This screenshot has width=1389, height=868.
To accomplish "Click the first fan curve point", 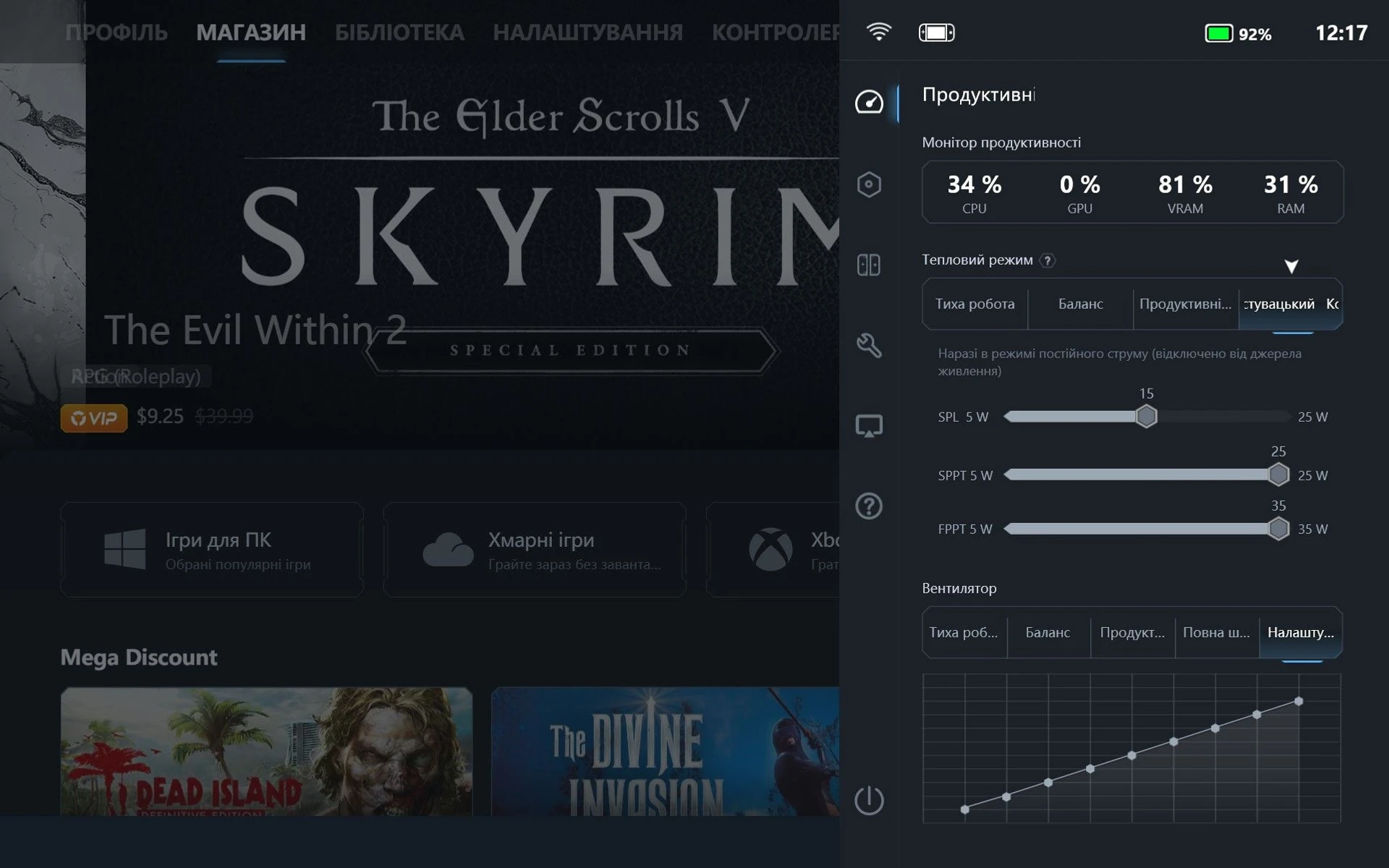I will point(964,809).
